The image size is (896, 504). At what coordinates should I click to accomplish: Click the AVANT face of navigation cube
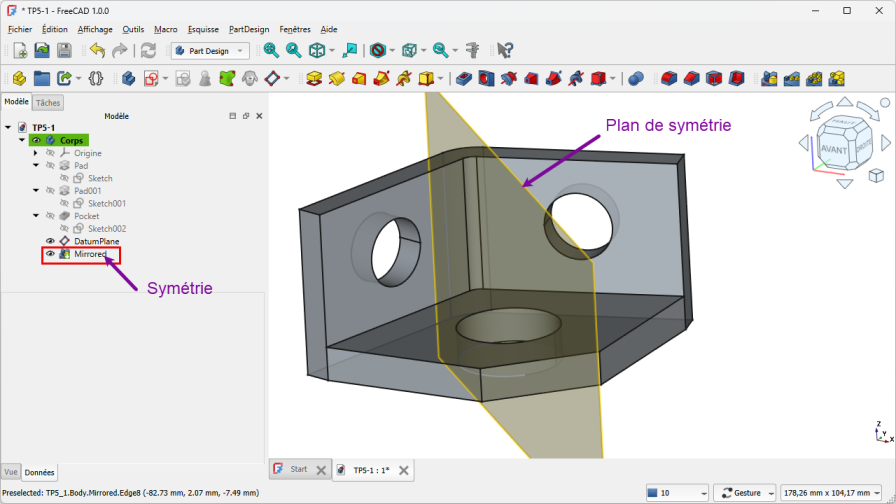(834, 148)
